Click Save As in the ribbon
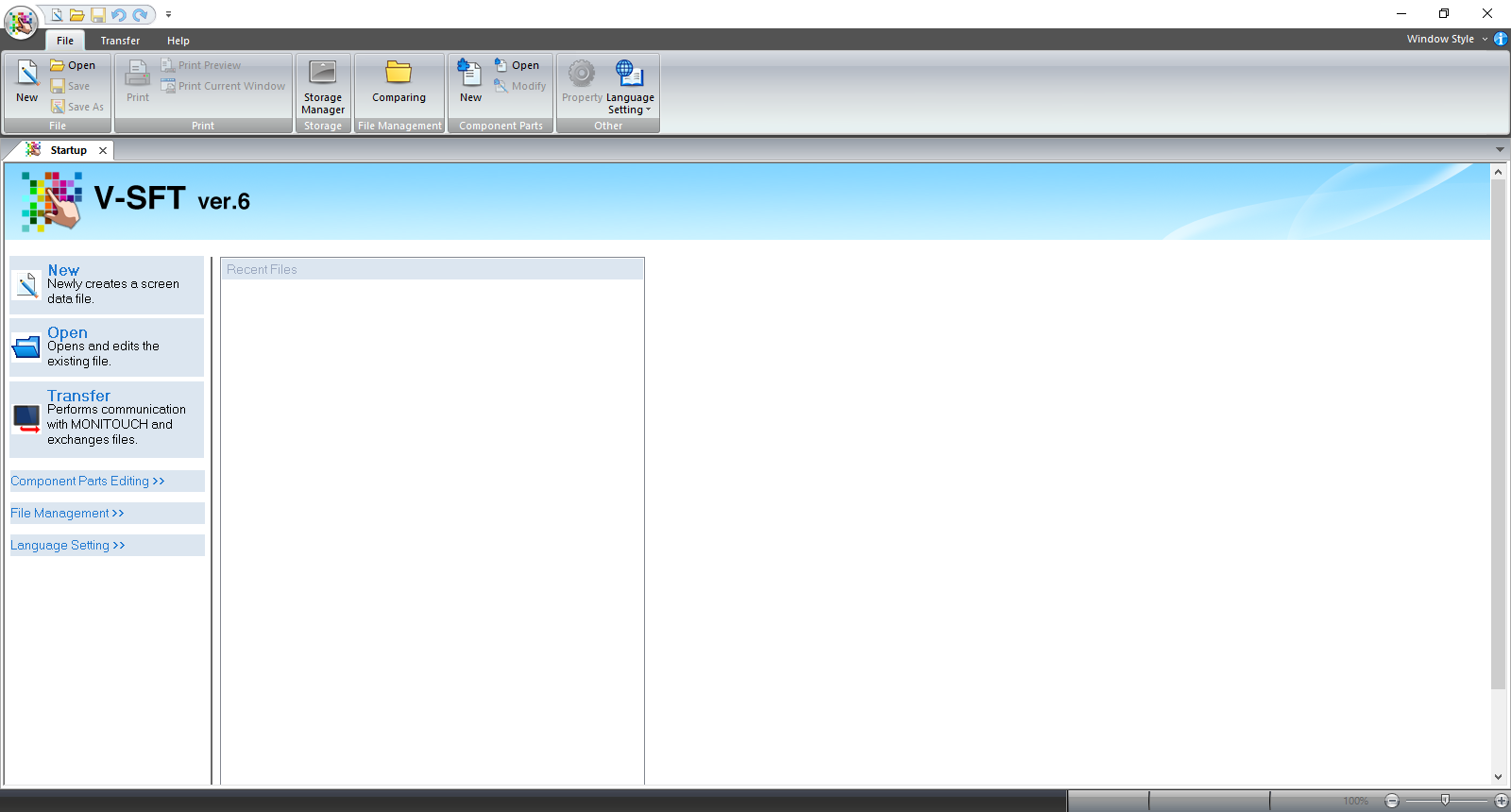The height and width of the screenshot is (812, 1511). click(x=77, y=107)
